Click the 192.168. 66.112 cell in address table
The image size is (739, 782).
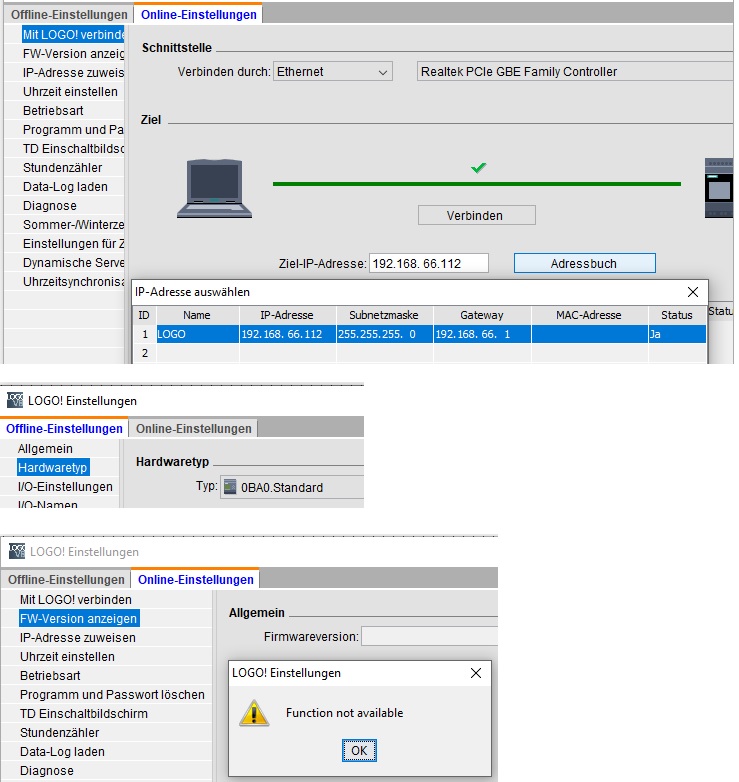(x=287, y=334)
